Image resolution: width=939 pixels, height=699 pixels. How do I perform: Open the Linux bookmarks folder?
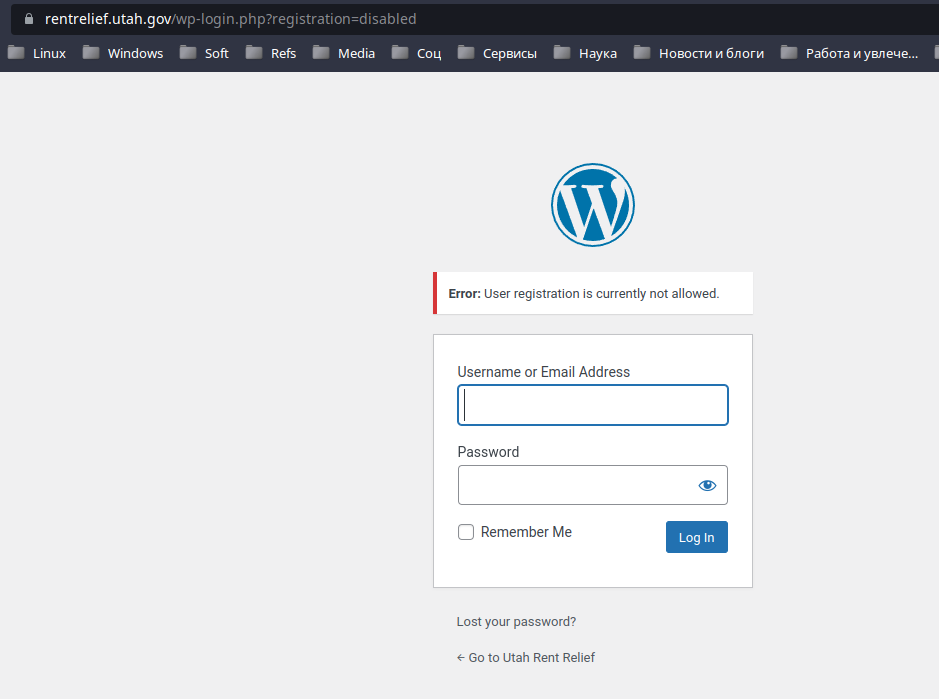click(37, 53)
